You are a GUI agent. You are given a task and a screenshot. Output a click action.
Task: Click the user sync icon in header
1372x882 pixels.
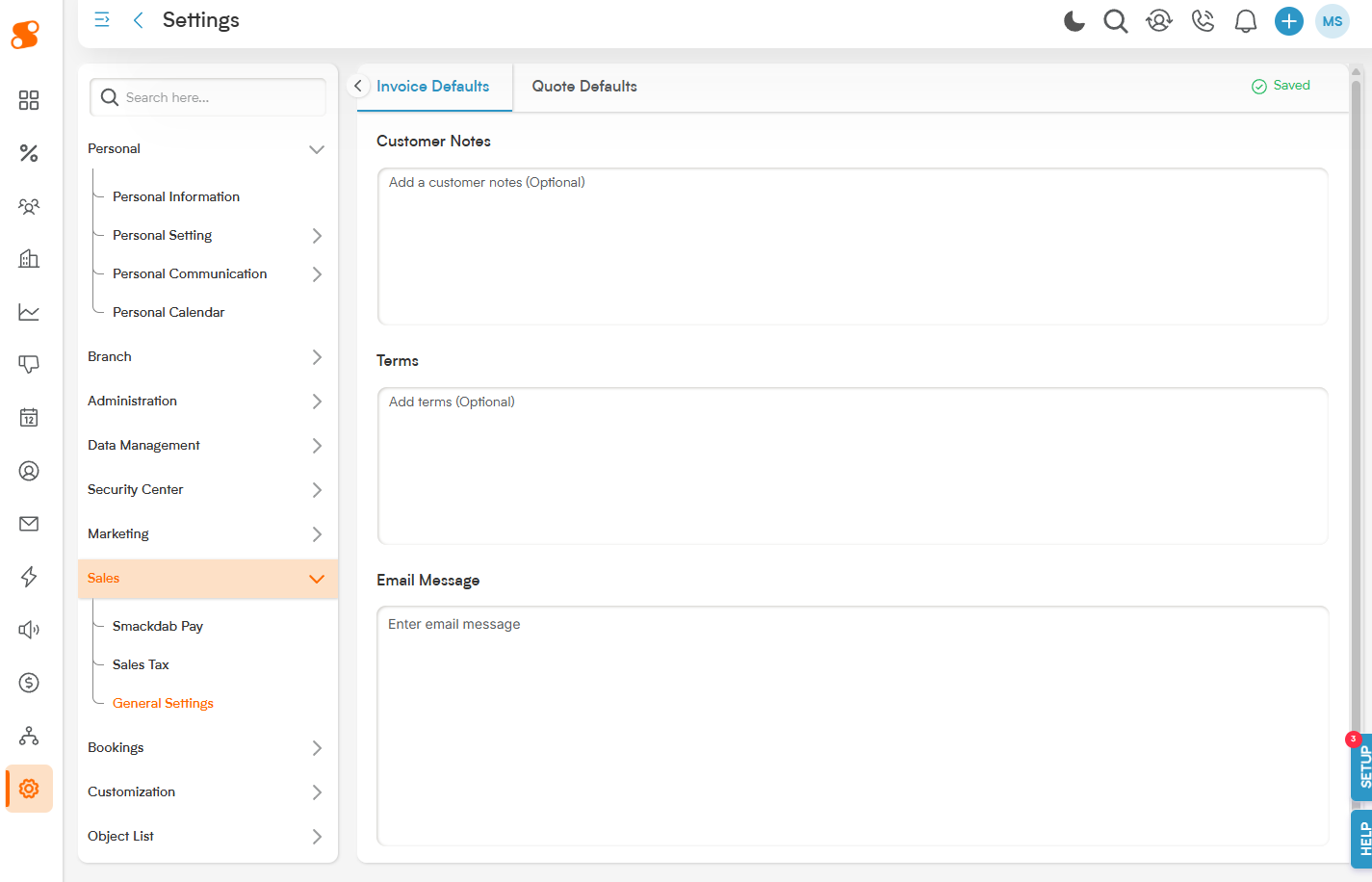1159,21
